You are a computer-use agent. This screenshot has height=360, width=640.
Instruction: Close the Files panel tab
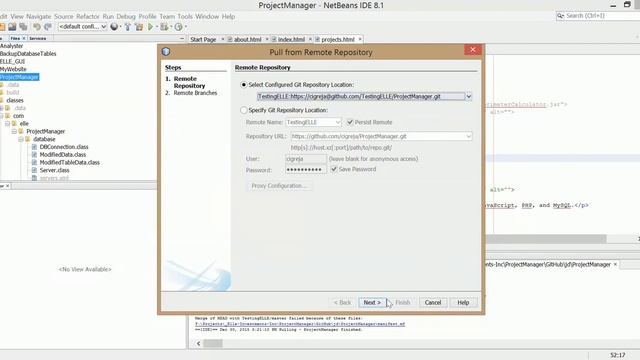coord(24,38)
